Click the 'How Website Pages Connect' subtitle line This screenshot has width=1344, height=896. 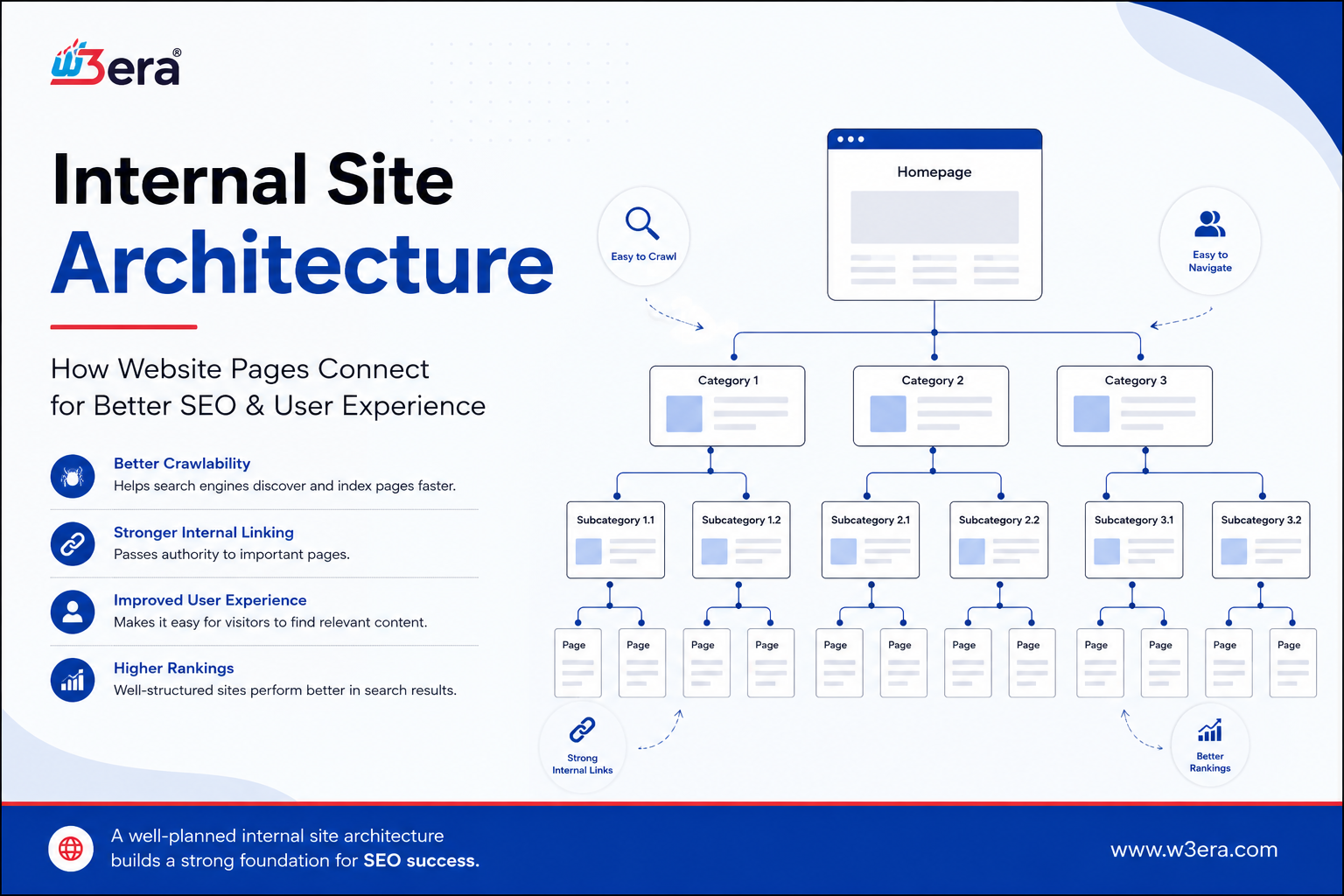point(240,369)
